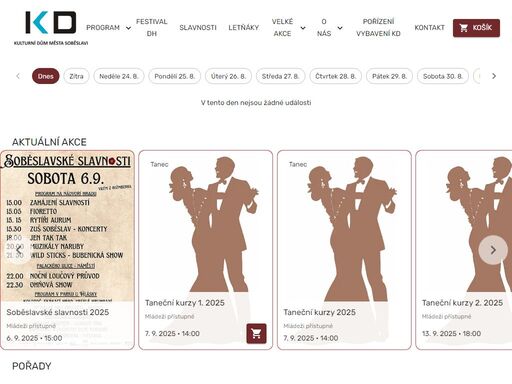Go to Pořízení vybavení KD page

click(x=378, y=28)
